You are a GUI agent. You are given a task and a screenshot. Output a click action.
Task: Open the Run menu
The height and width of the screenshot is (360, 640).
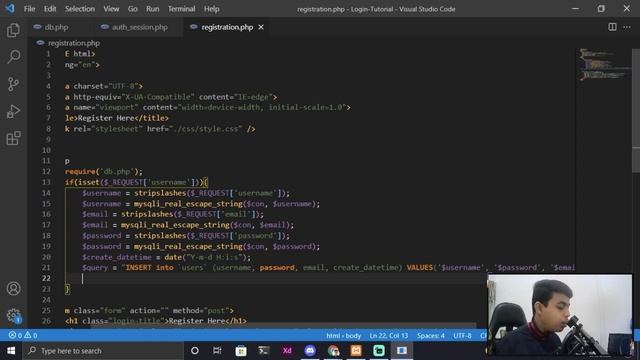(153, 9)
